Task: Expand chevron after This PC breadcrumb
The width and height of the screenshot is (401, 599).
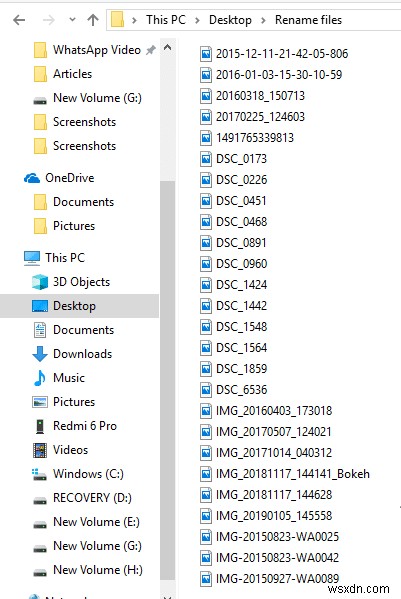Action: pos(197,20)
